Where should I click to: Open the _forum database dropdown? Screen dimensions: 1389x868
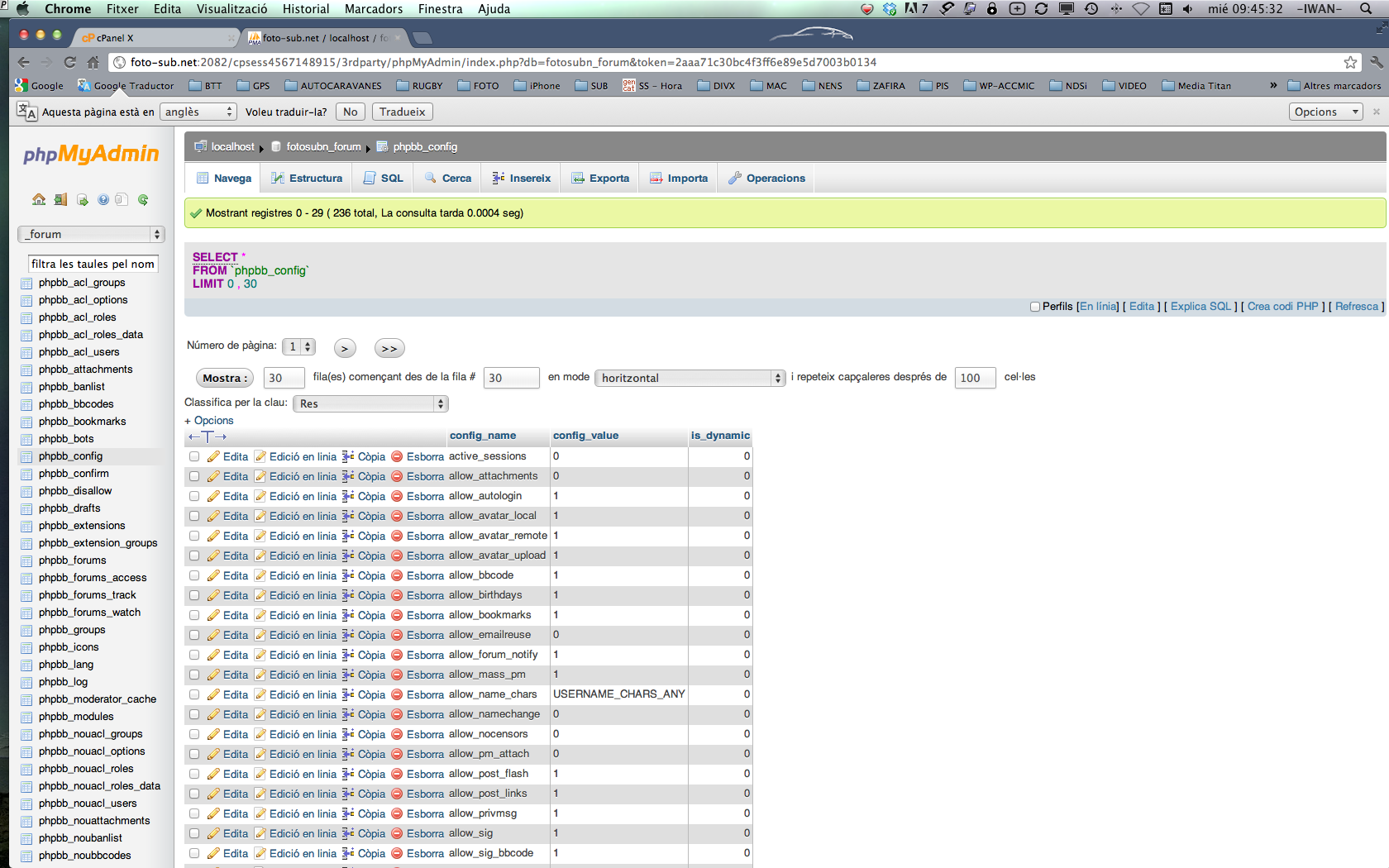click(91, 235)
